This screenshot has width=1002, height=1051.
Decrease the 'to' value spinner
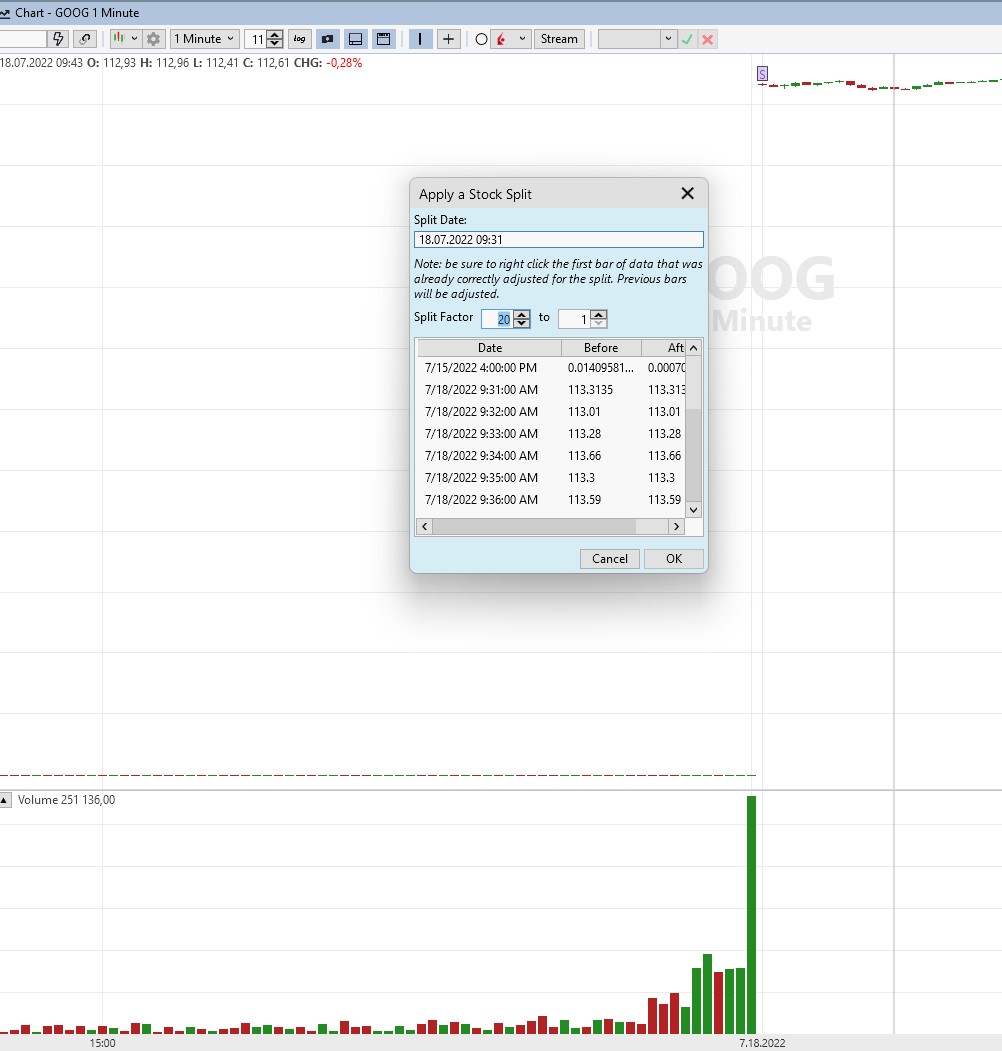[x=599, y=323]
